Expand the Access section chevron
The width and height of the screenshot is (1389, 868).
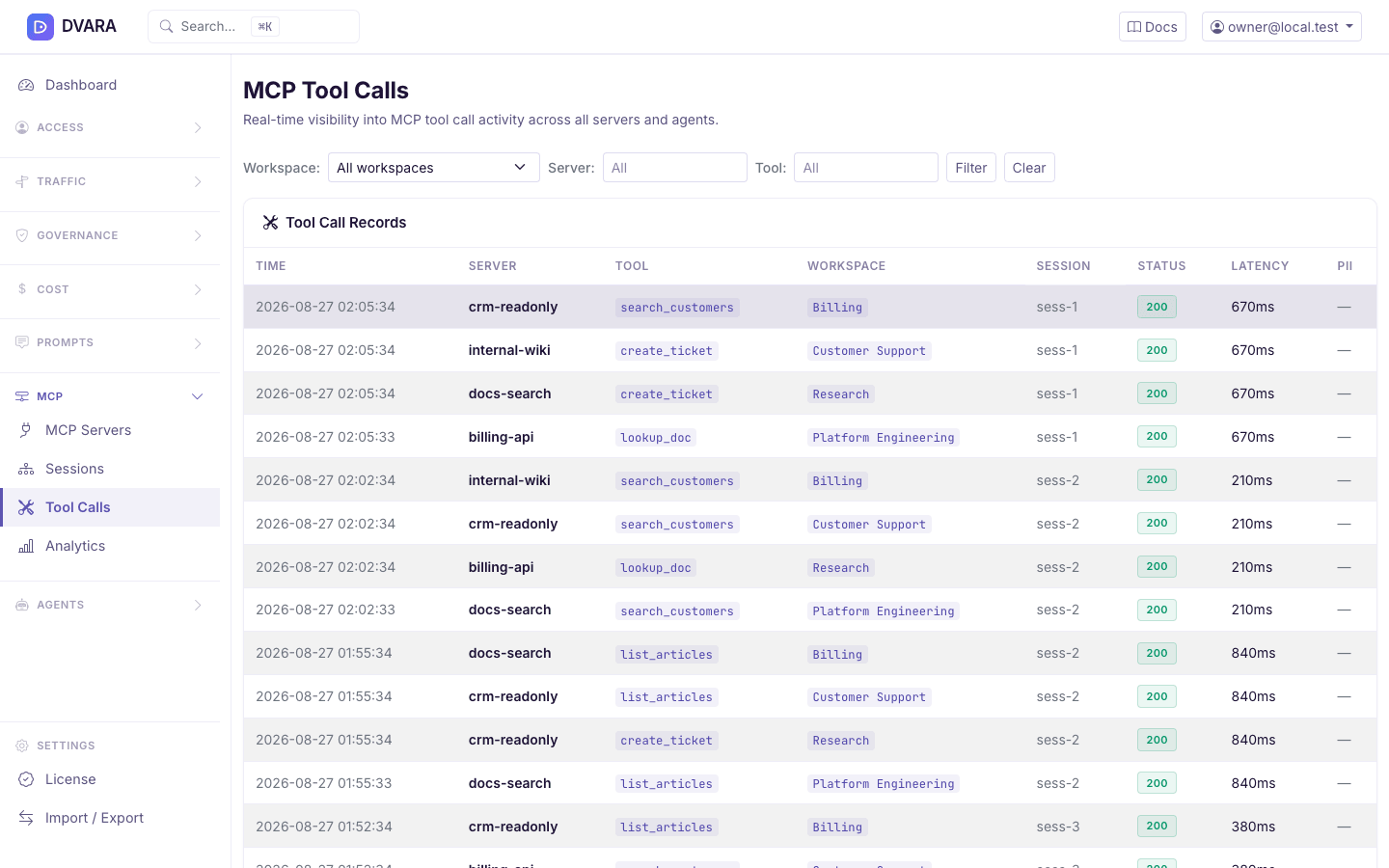tap(198, 127)
